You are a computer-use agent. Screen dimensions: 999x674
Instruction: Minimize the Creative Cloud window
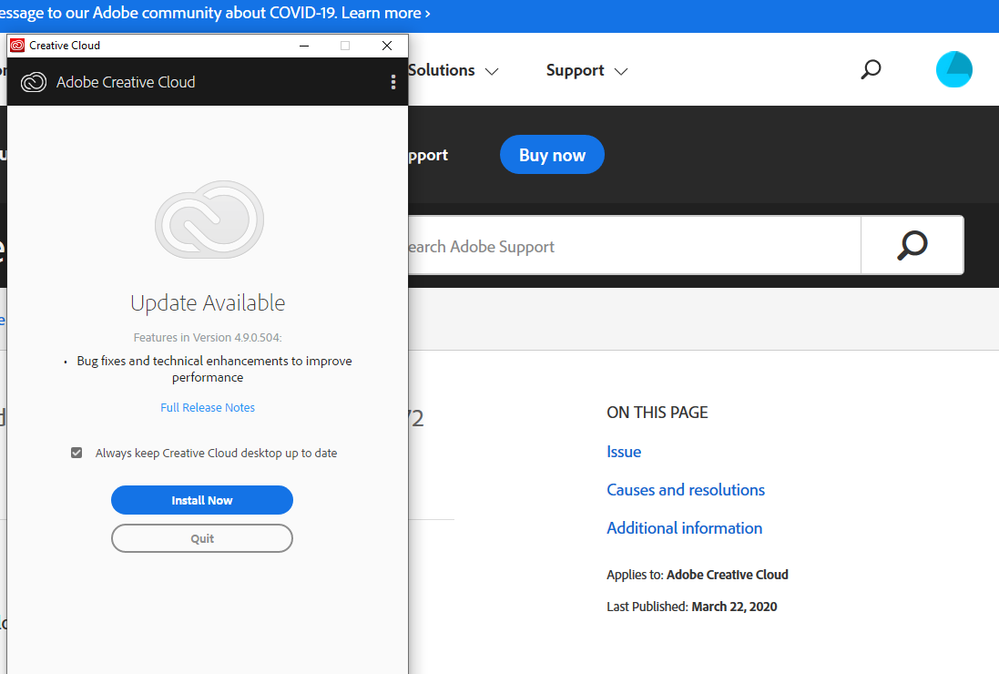tap(305, 45)
